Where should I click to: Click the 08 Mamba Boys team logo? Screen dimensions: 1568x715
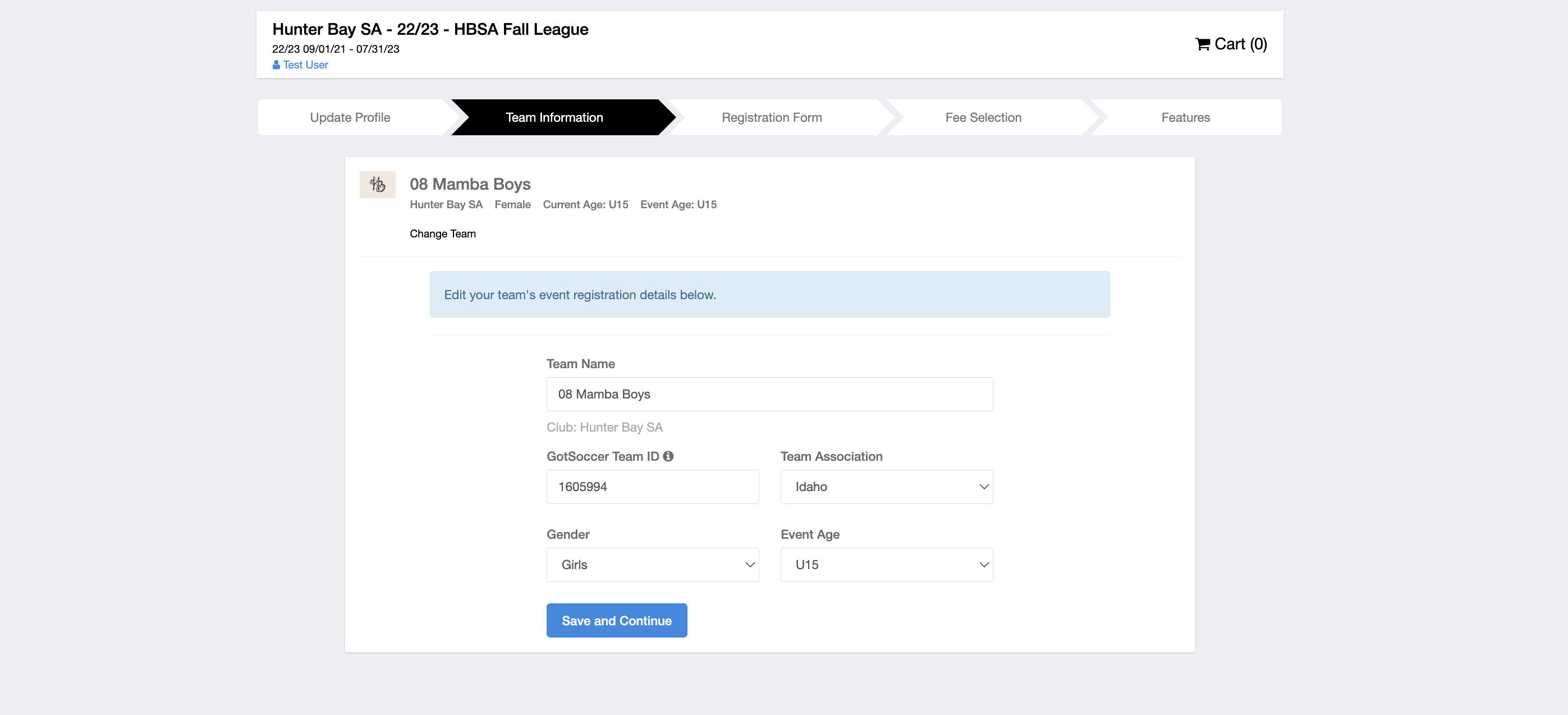377,185
